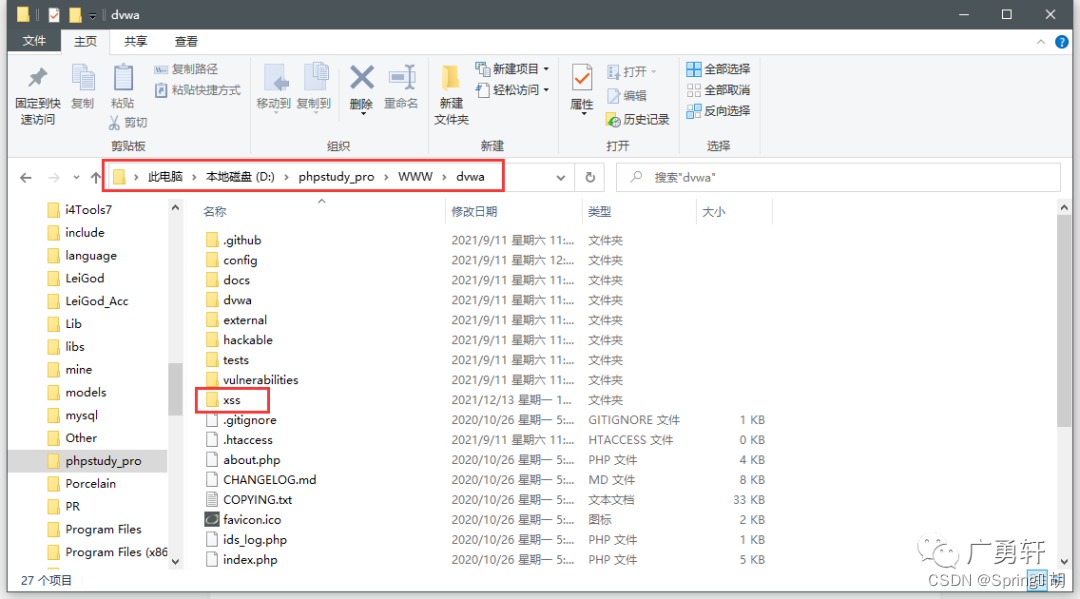This screenshot has height=599, width=1080.
Task: Refresh the dvwa folder view
Action: (590, 178)
